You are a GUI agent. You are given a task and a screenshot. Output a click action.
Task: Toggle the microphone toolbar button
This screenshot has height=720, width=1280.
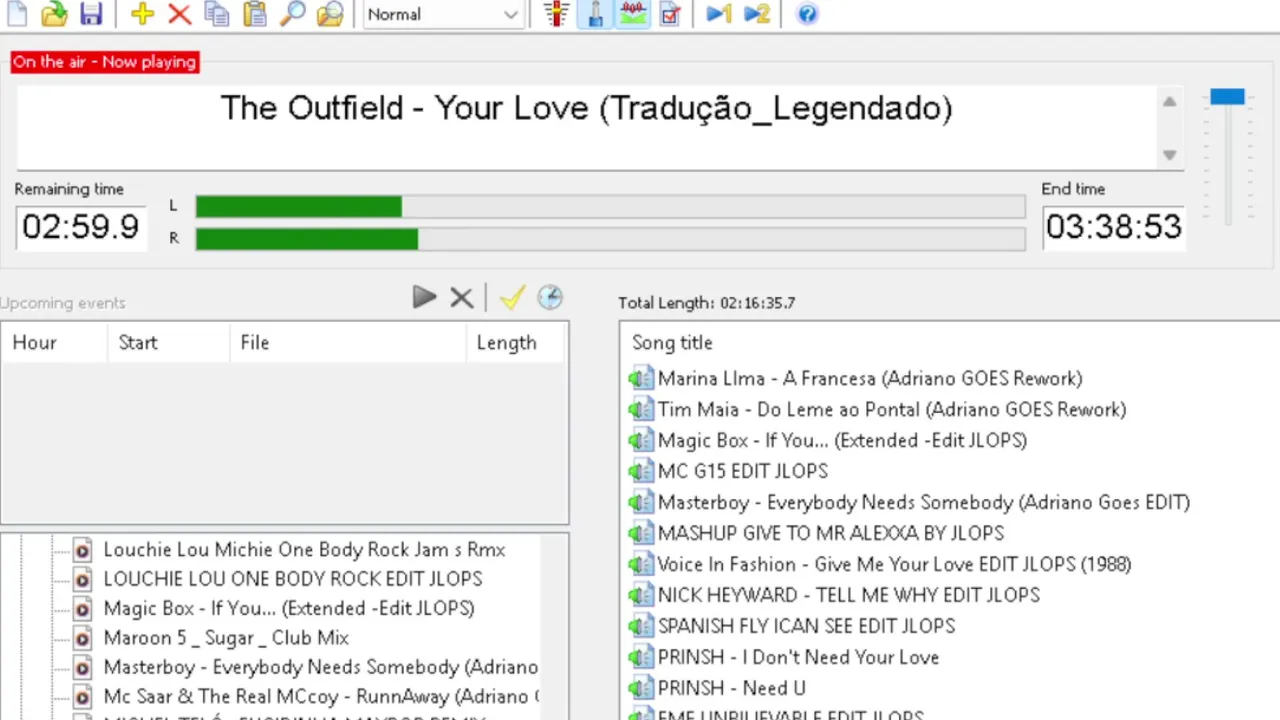click(x=595, y=14)
